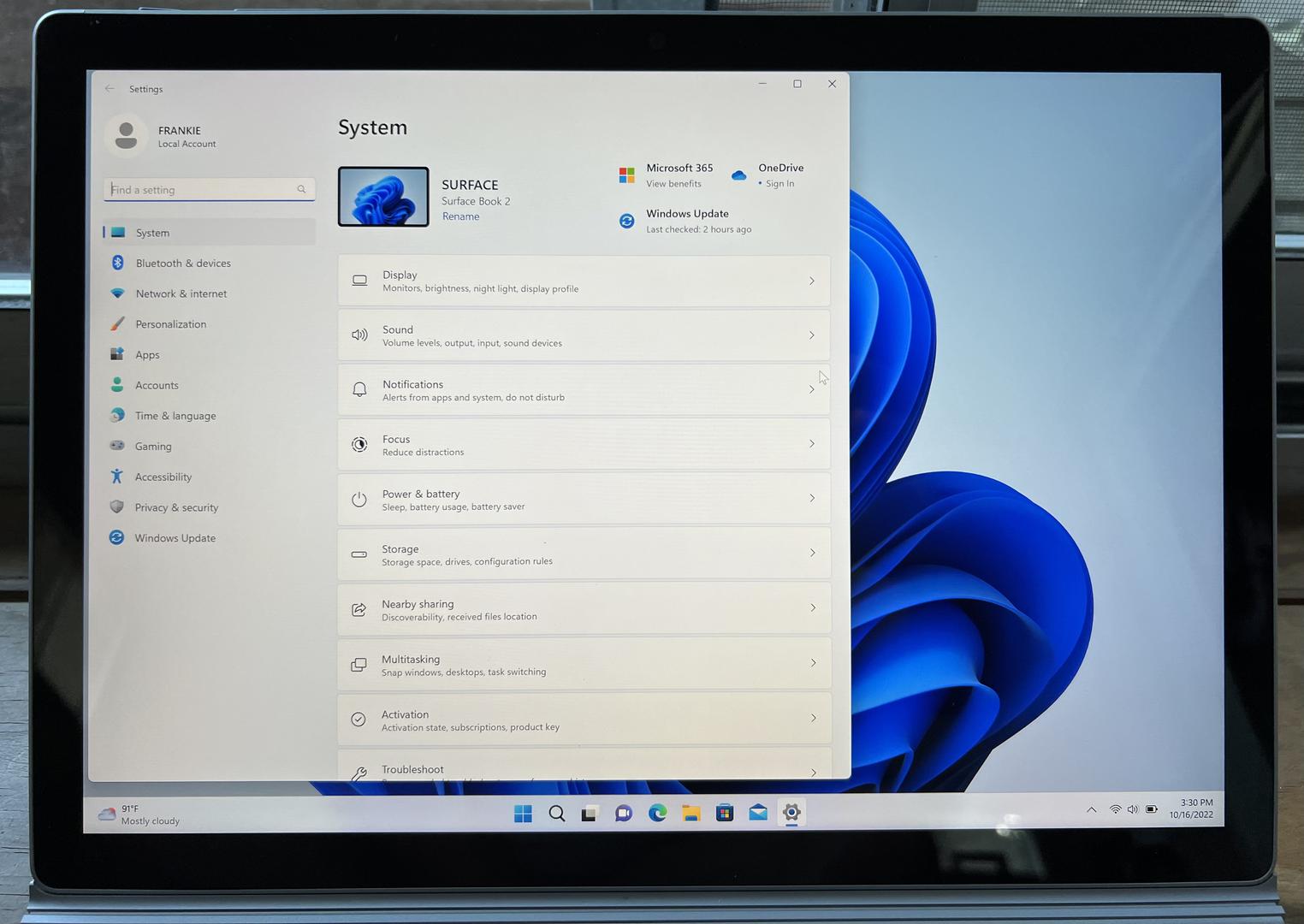1304x924 pixels.
Task: Click the Windows Start button
Action: [523, 813]
